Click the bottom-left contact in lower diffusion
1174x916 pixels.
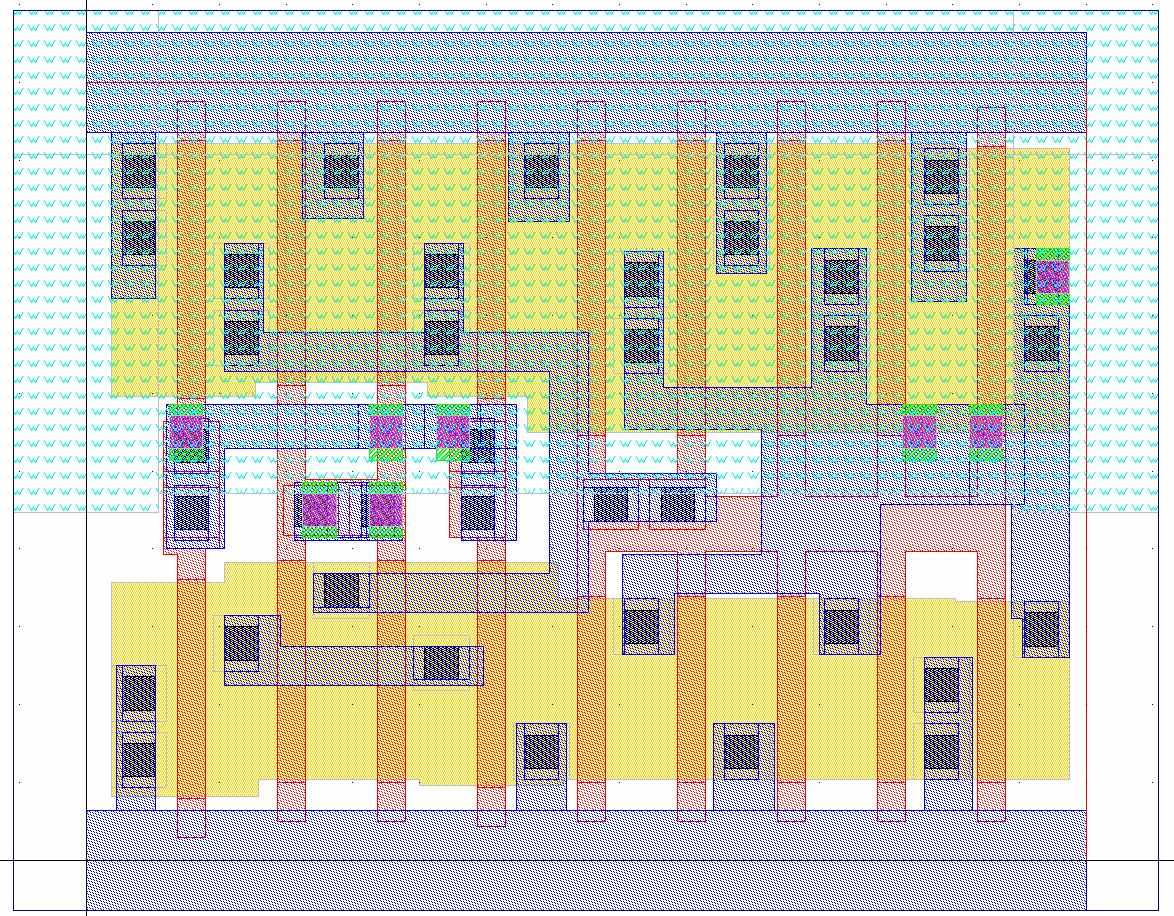click(139, 755)
